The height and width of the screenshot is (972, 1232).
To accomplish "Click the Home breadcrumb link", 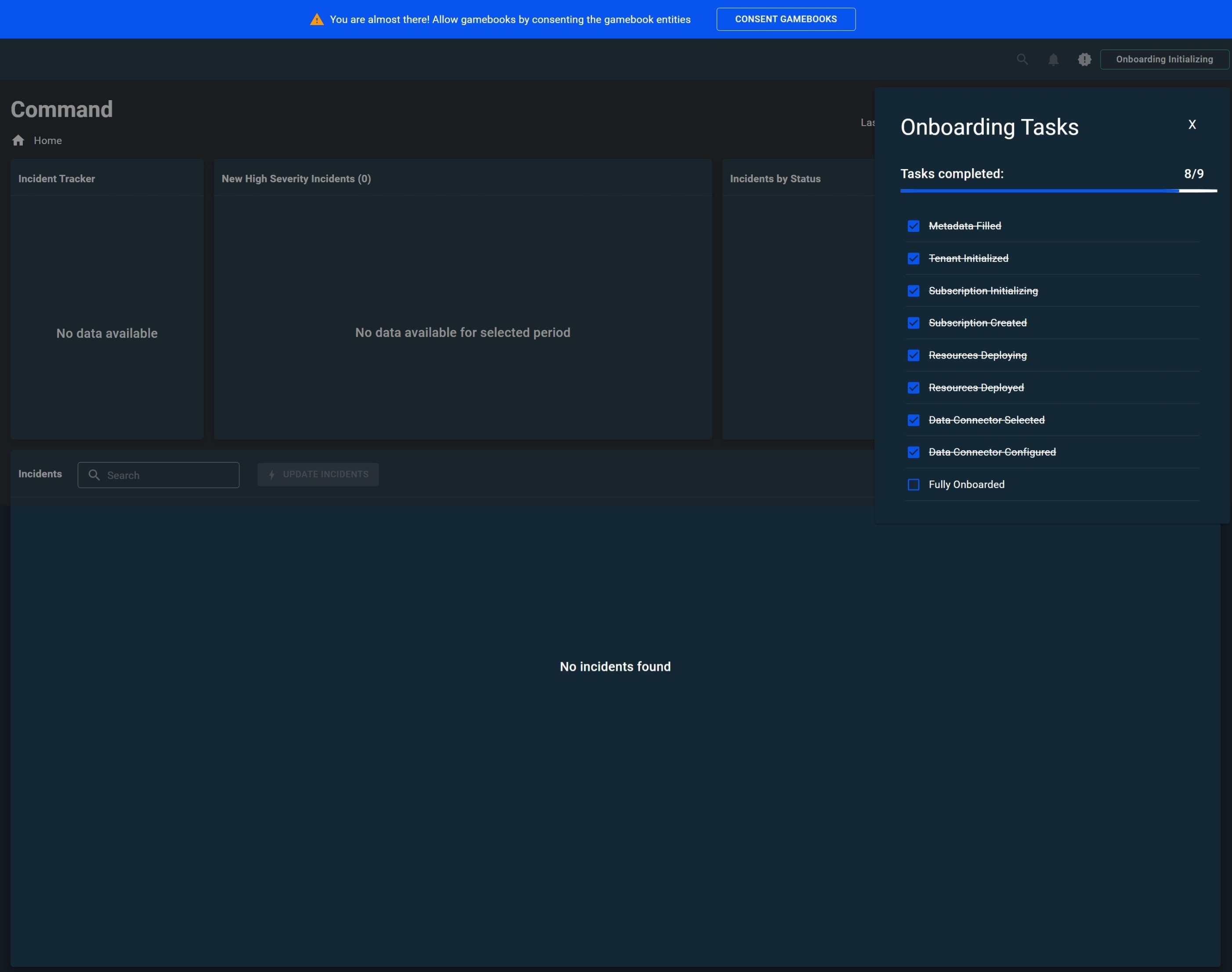I will tap(47, 141).
